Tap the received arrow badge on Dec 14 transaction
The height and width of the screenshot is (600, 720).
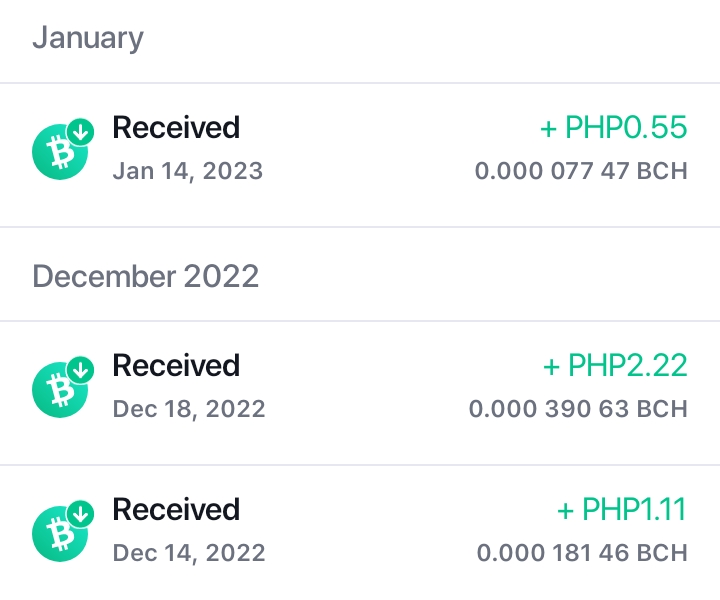tap(81, 514)
